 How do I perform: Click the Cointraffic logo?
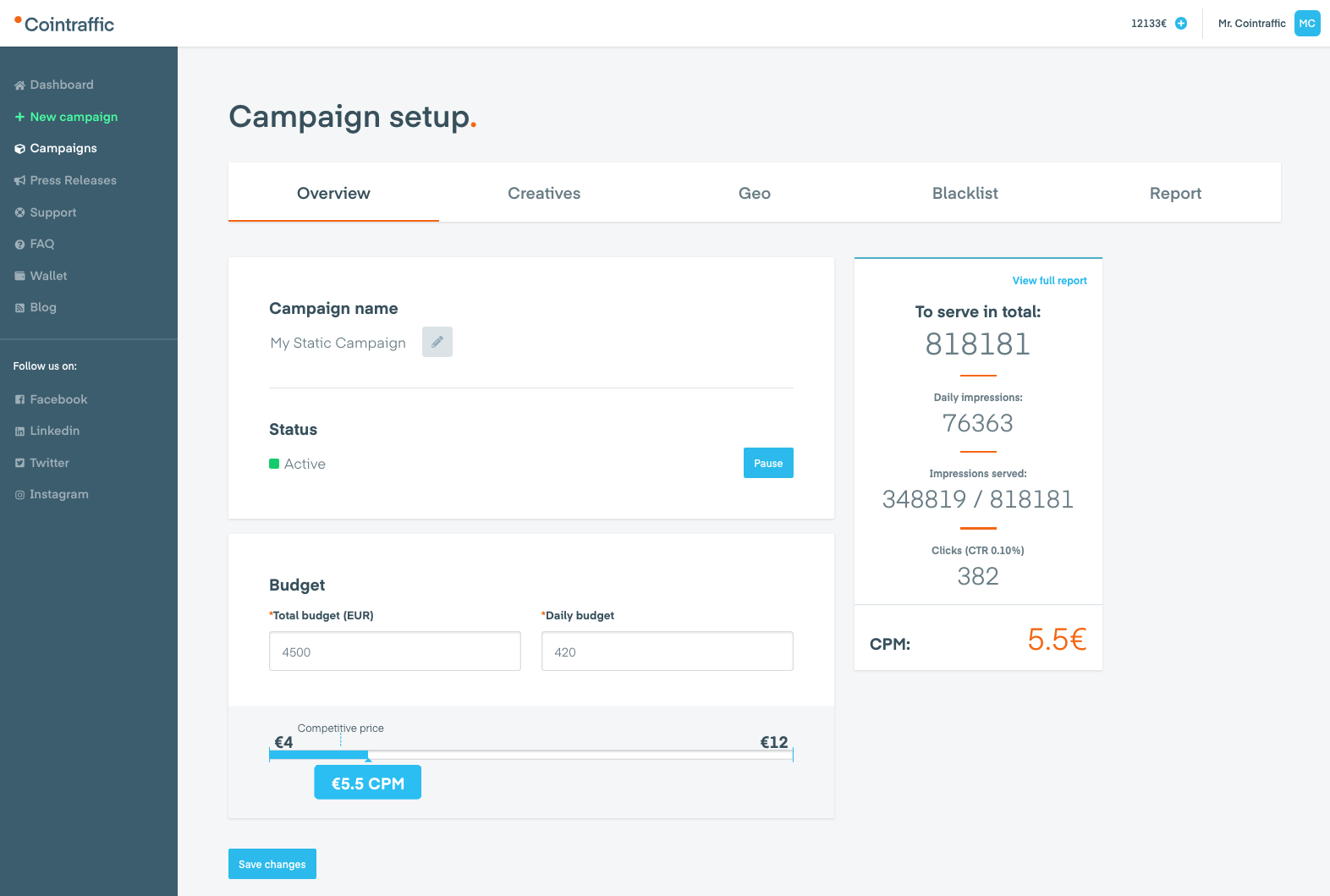(x=64, y=24)
